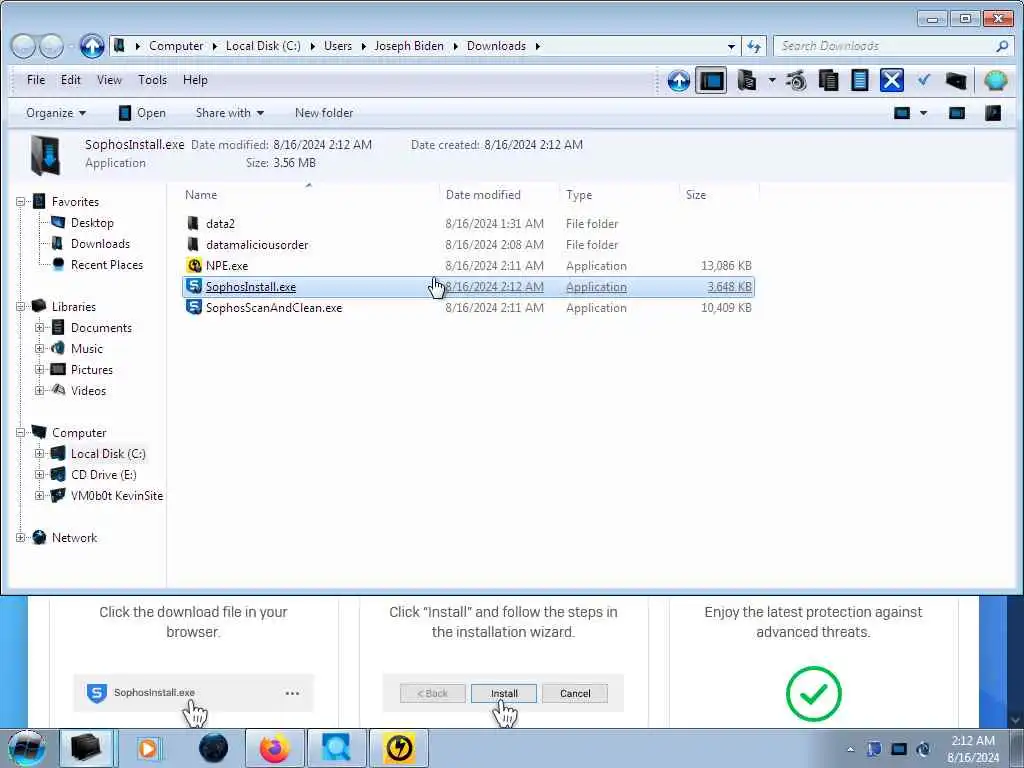Click the blue Up arrow next to Back/Forward
The image size is (1024, 768).
click(x=91, y=46)
